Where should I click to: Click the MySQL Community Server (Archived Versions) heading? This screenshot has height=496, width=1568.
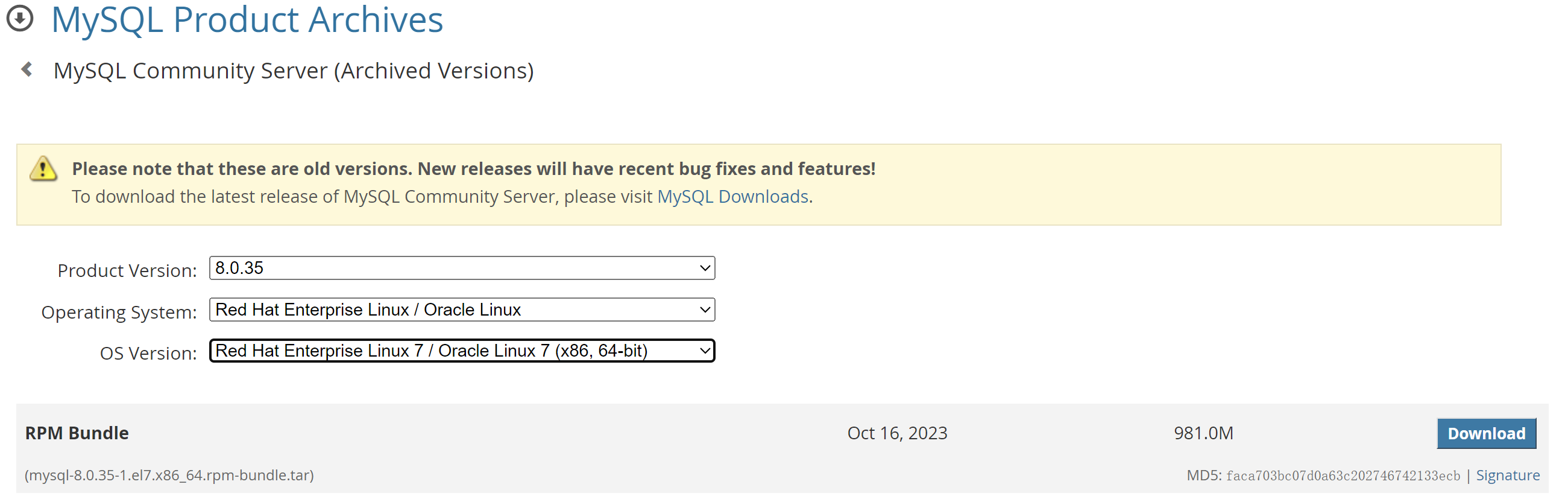[x=294, y=71]
